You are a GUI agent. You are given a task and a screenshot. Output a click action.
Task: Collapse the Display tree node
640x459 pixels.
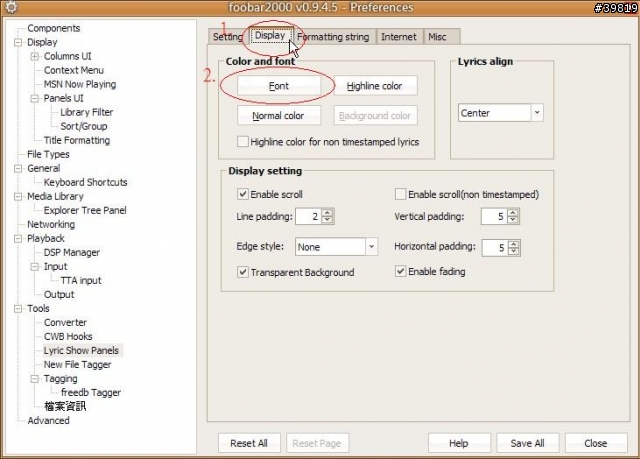pos(18,42)
